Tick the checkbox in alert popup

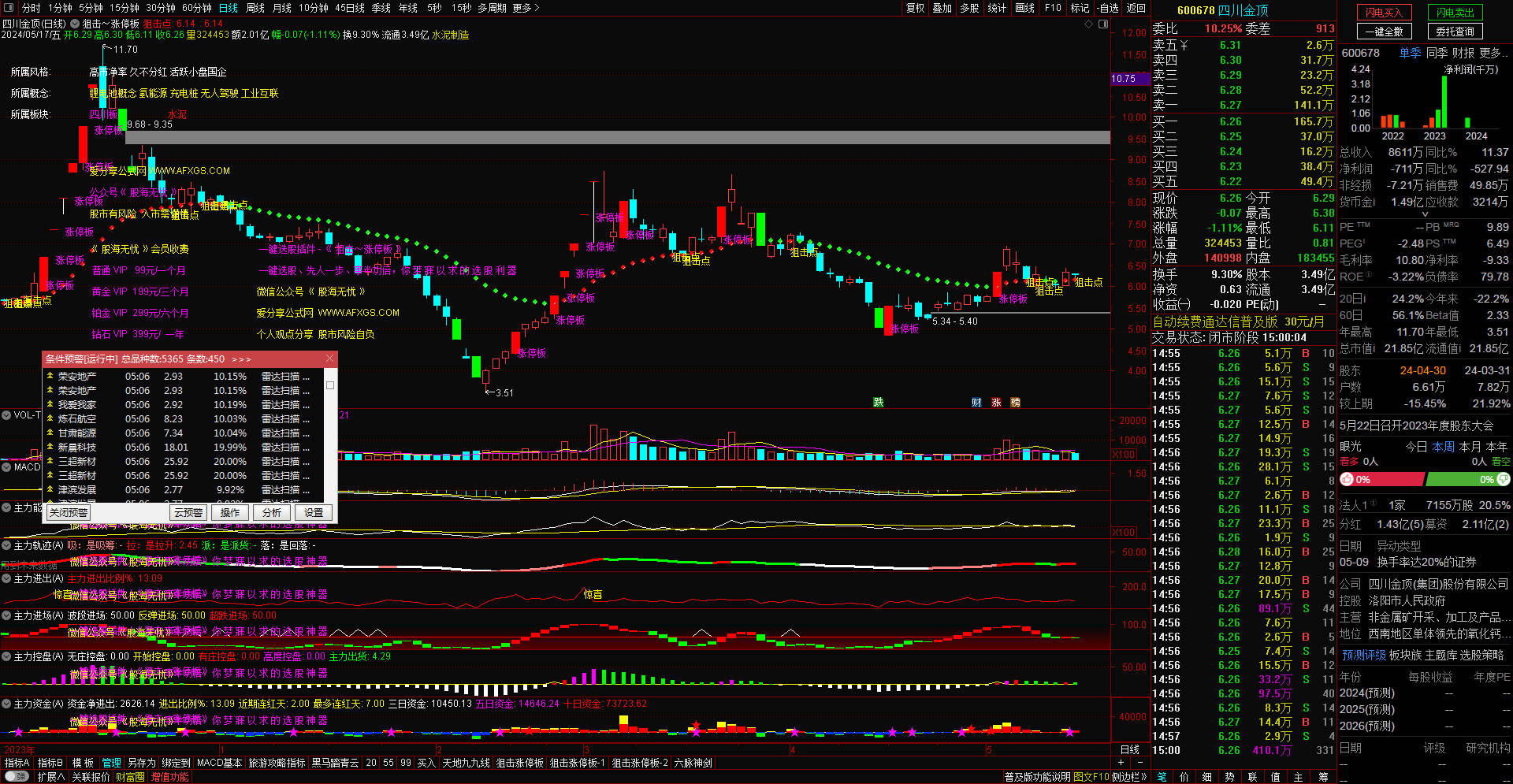330,385
